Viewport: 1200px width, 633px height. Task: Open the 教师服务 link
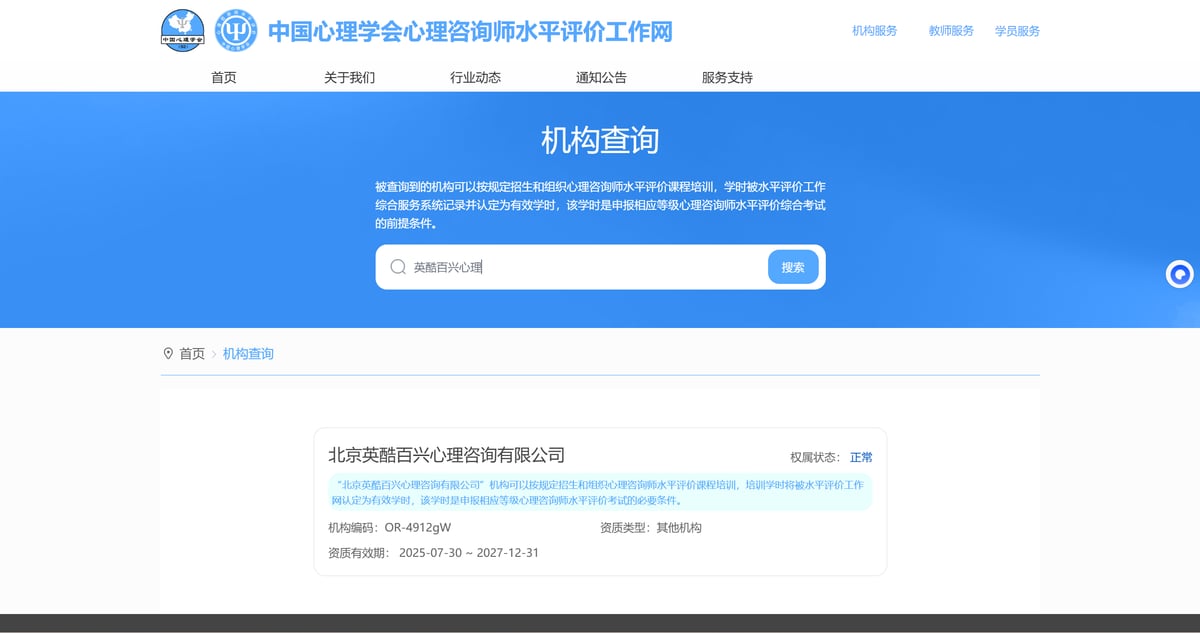[x=951, y=31]
